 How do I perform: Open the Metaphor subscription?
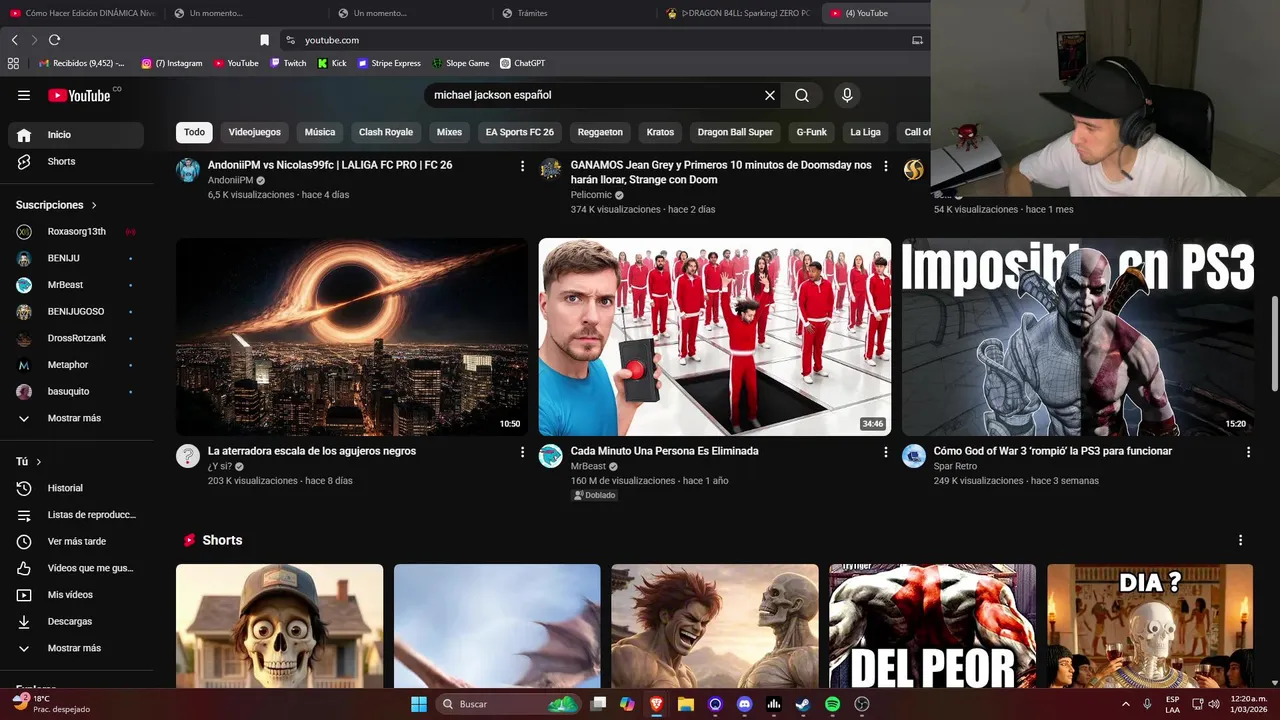click(76, 365)
